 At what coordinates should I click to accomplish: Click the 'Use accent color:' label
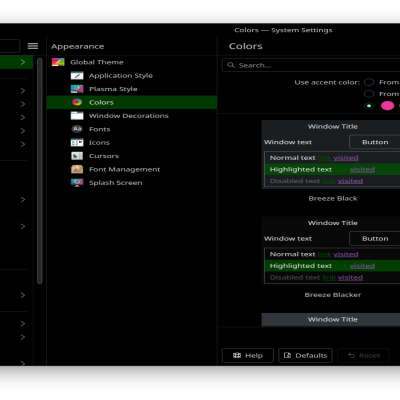pos(327,82)
